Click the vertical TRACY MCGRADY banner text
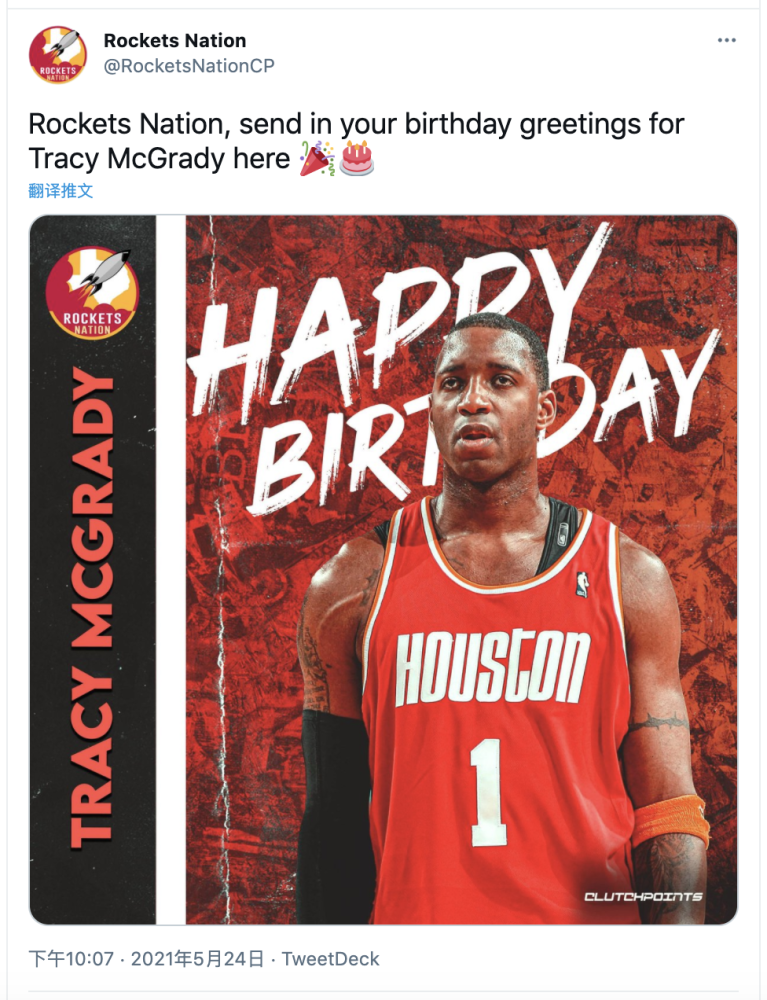Screen dimensions: 767x1000 (93, 609)
